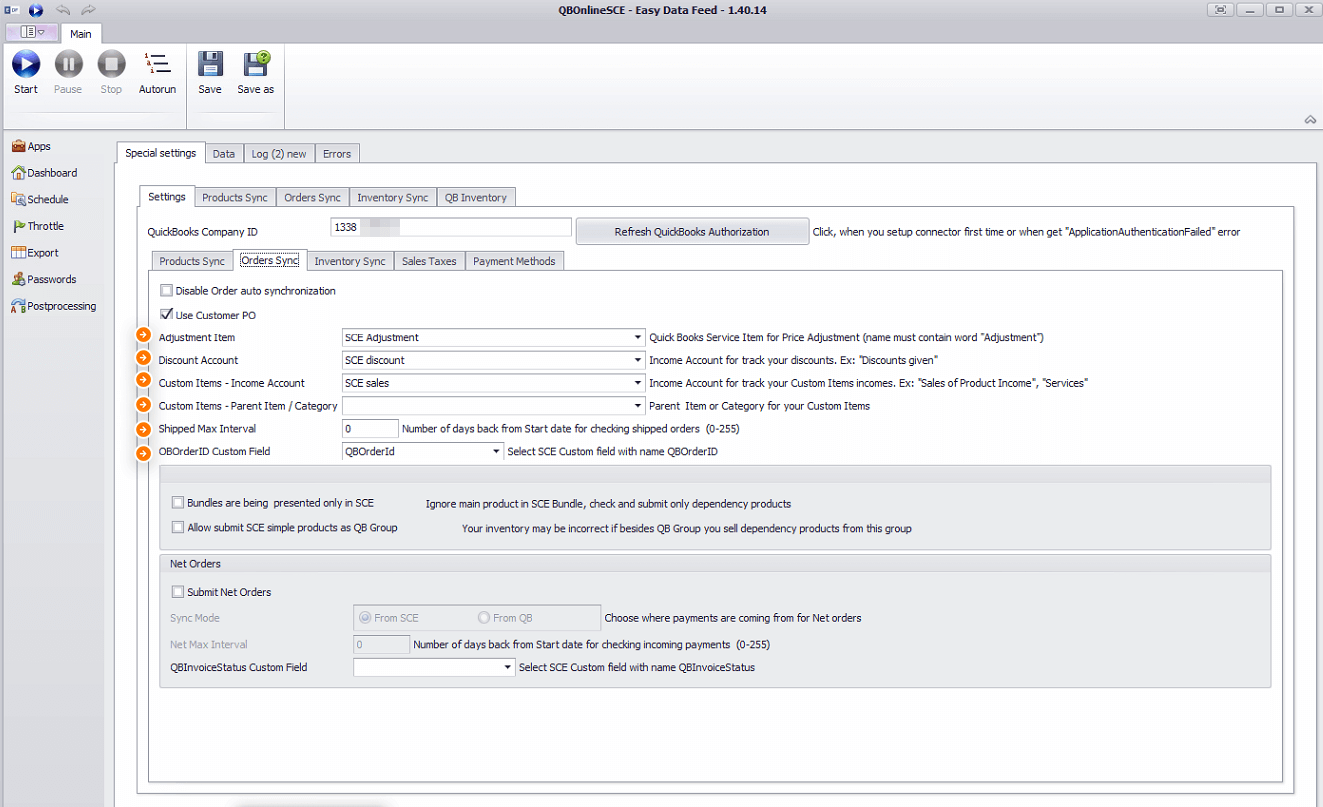This screenshot has width=1323, height=807.
Task: Expand Custom Items - Parent Item / Category dropdown
Action: 637,406
